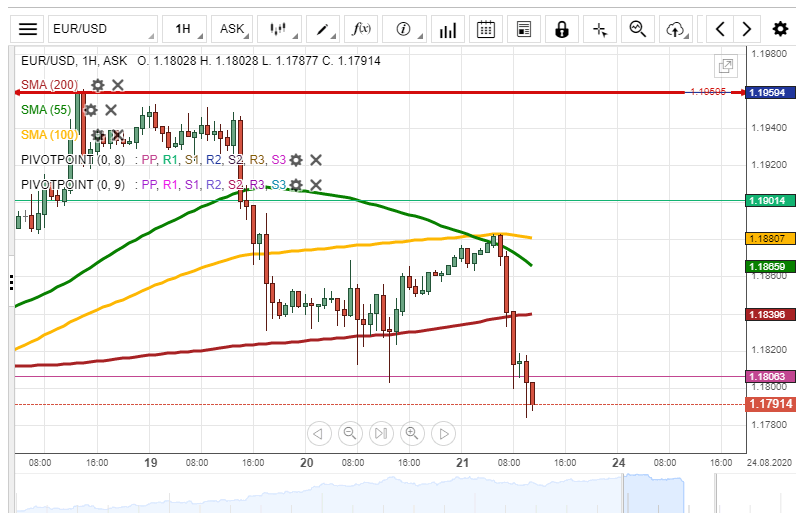Pan chart forward with bottom right triangle
802x520 pixels.
(443, 434)
